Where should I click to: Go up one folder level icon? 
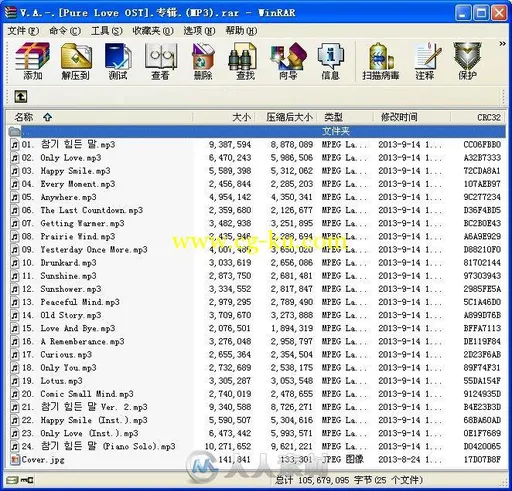click(21, 97)
